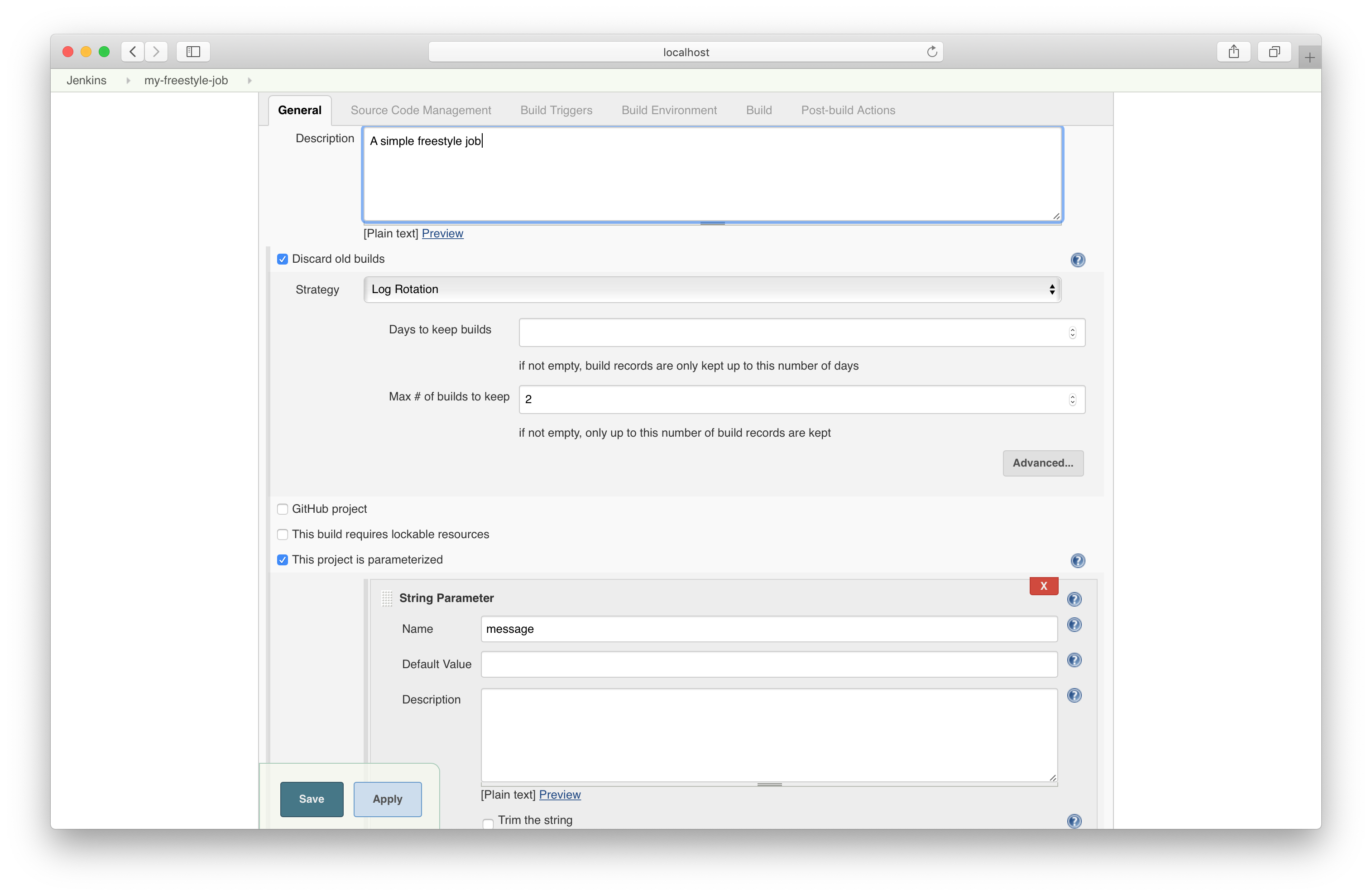Open help beside the parameter Description box
This screenshot has width=1372, height=896.
click(1075, 695)
